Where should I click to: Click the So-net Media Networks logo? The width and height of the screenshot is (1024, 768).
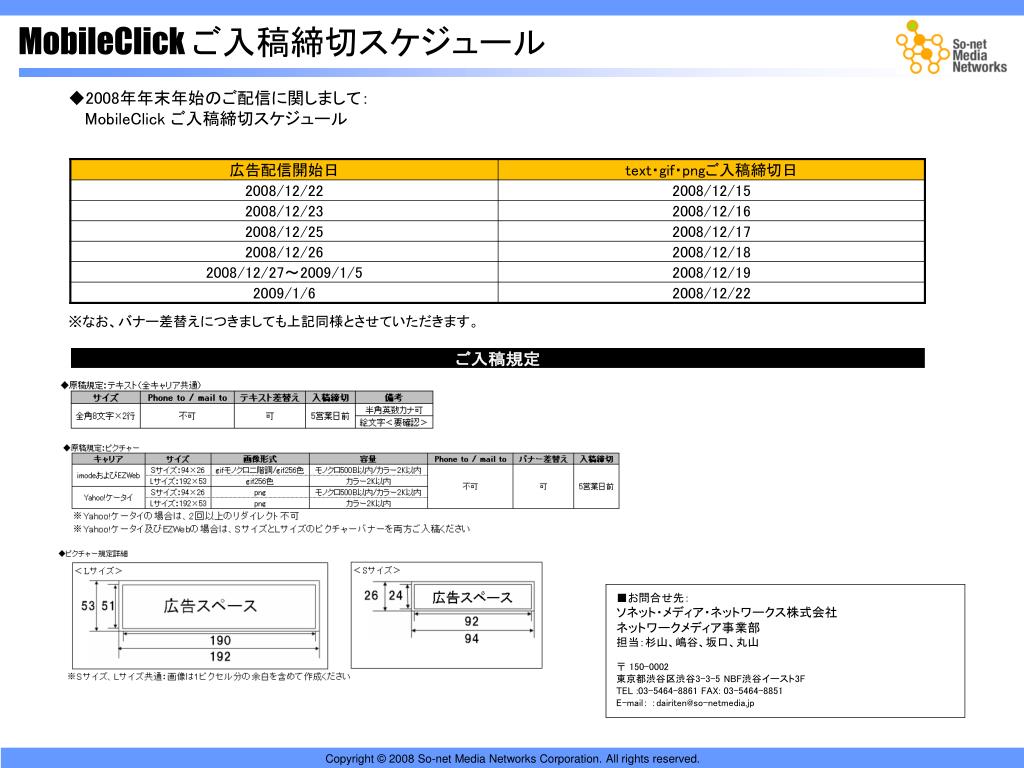951,47
